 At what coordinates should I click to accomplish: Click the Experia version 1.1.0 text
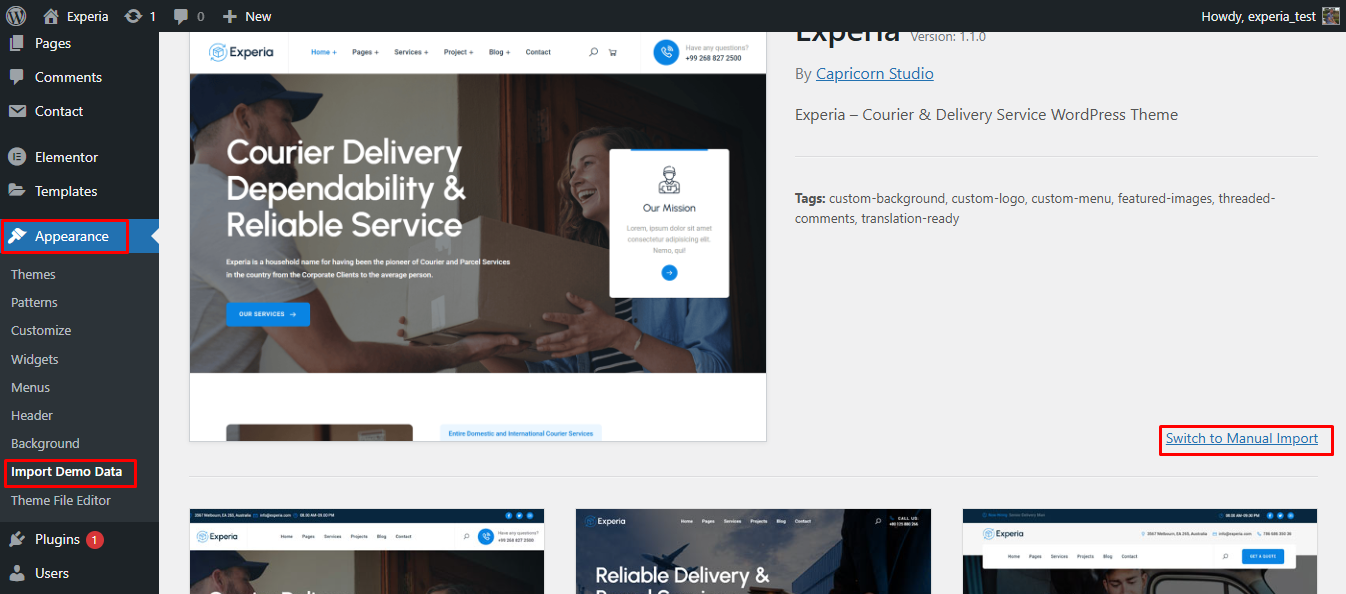pyautogui.click(x=948, y=37)
